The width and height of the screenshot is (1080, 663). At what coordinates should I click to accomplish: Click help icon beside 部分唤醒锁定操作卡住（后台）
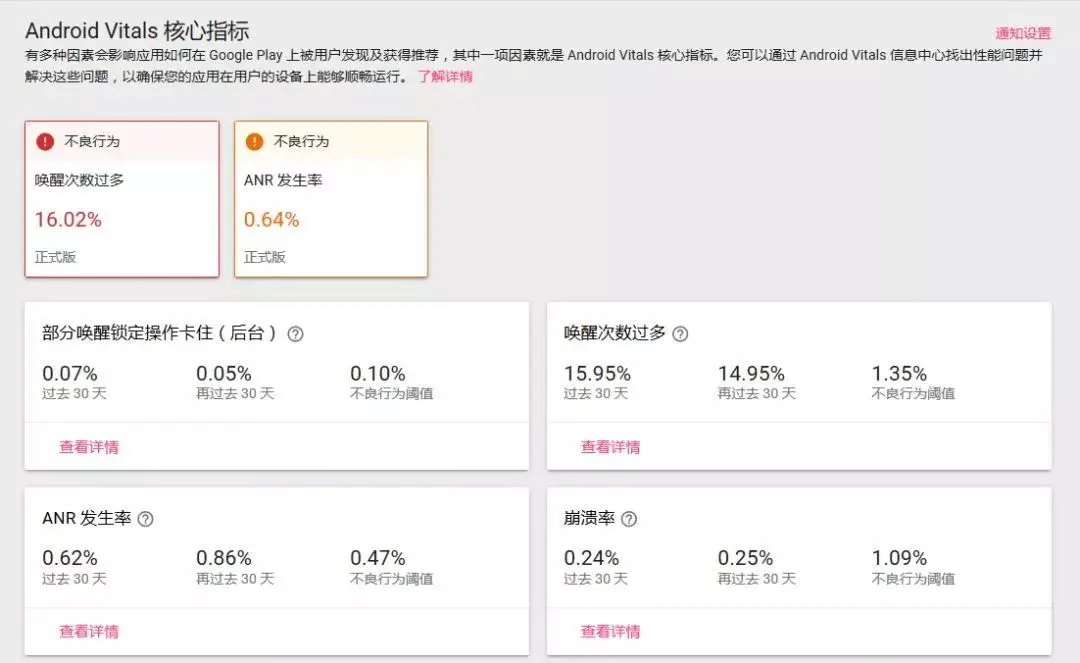[295, 334]
